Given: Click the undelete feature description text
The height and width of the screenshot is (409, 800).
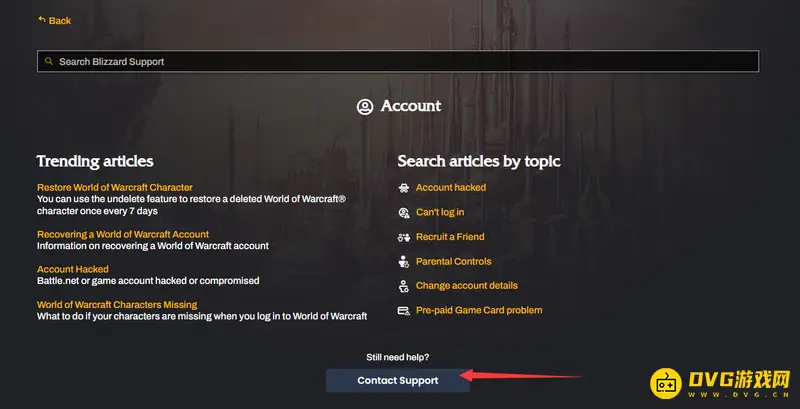Looking at the screenshot, I should point(191,205).
